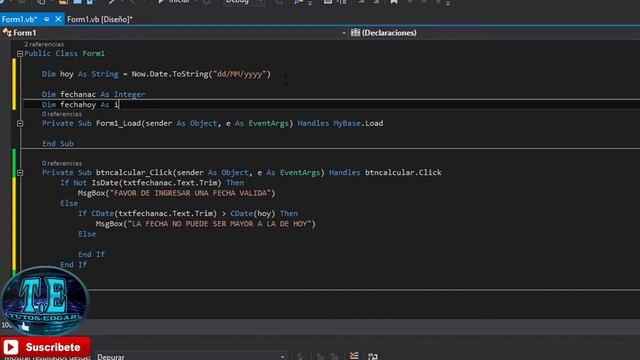Click the "FAVOR DE INGRESAR UNA FECHA VALIDA" string

(x=192, y=193)
